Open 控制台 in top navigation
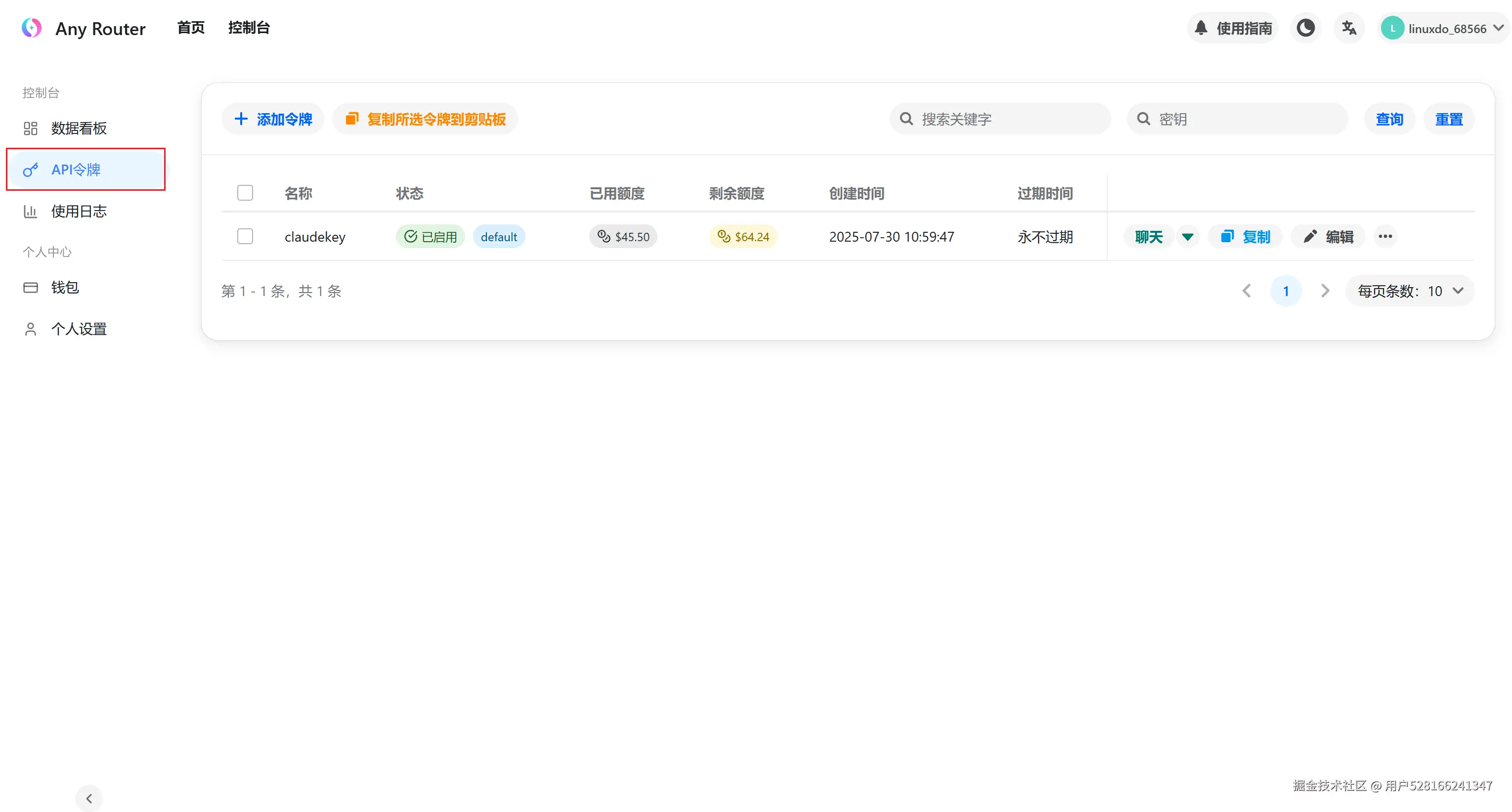 click(249, 28)
